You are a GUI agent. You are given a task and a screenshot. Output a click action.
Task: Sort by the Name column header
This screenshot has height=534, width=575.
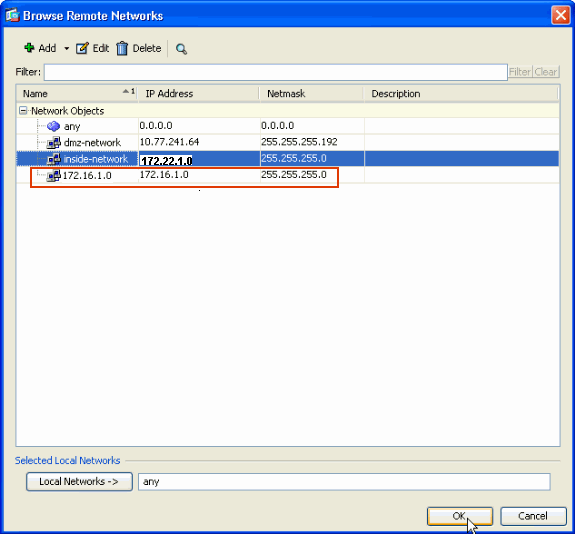click(x=77, y=94)
